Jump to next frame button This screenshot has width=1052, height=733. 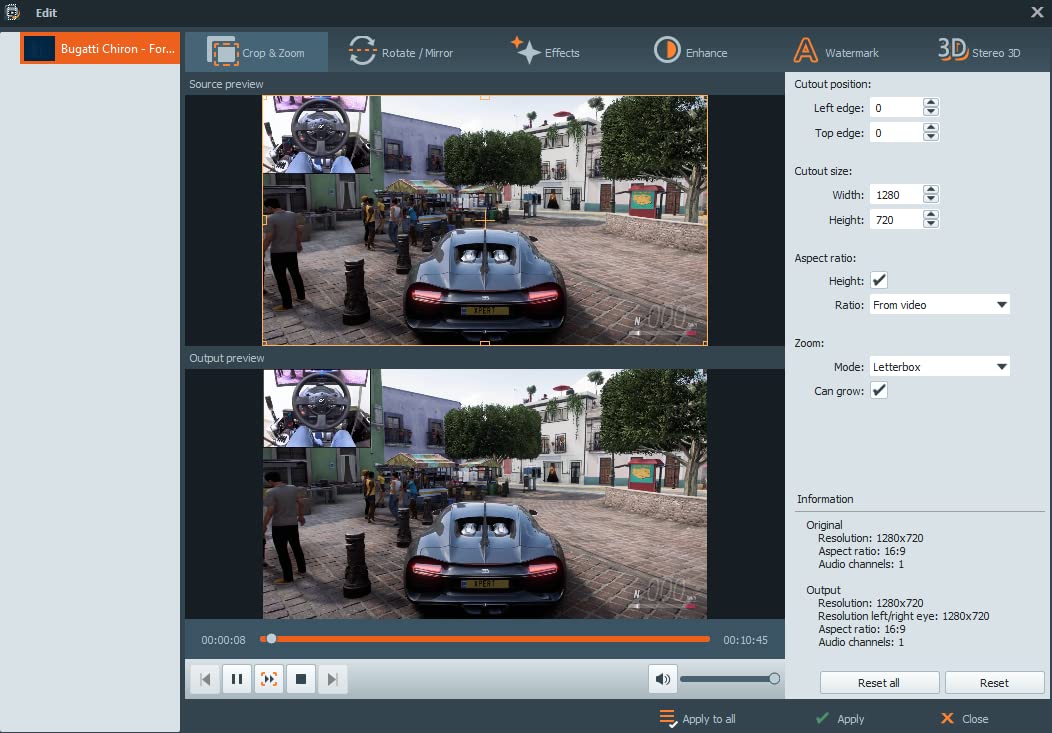(x=333, y=679)
